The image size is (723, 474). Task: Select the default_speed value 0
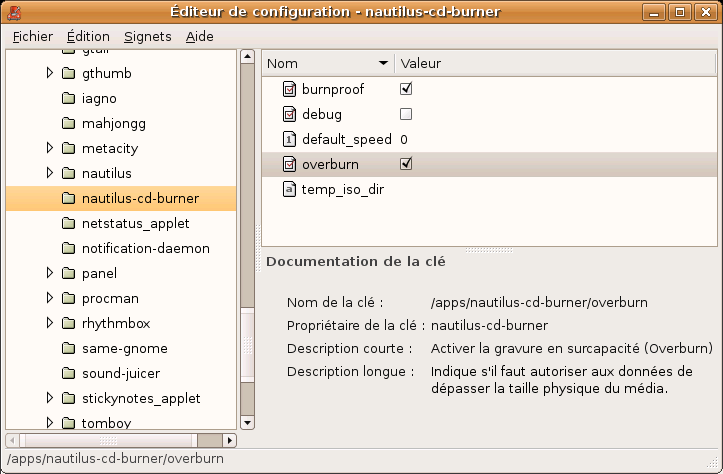click(x=404, y=140)
